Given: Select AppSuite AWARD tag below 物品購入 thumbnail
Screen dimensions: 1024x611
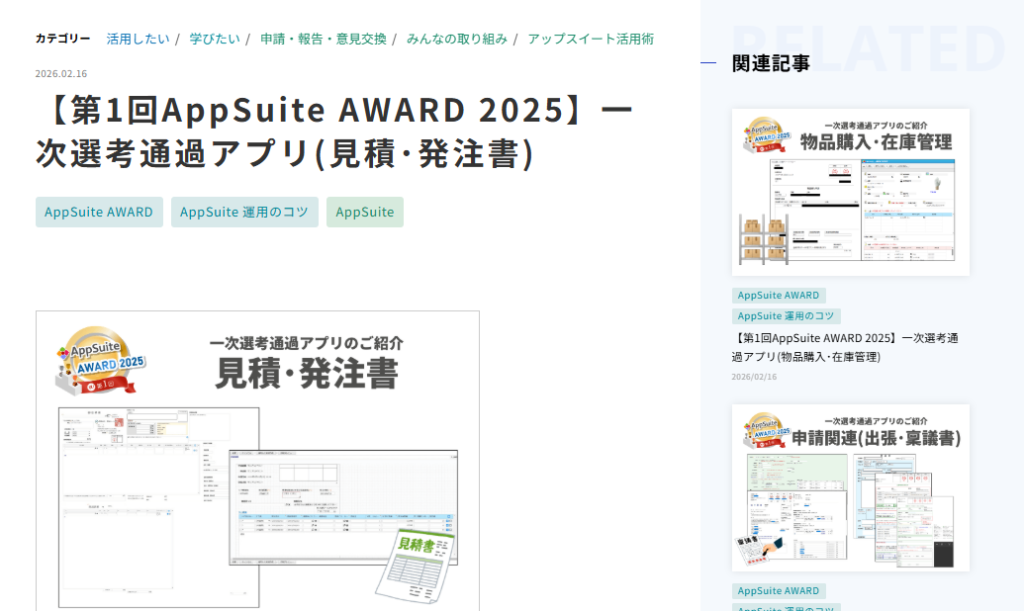Looking at the screenshot, I should [778, 295].
